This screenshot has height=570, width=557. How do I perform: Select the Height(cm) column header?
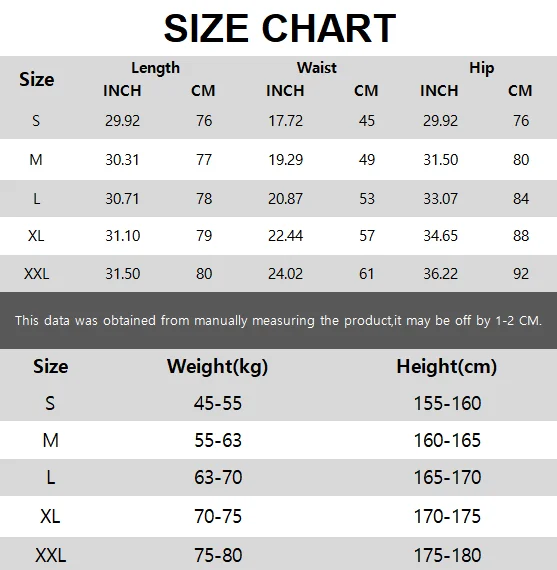tap(446, 366)
